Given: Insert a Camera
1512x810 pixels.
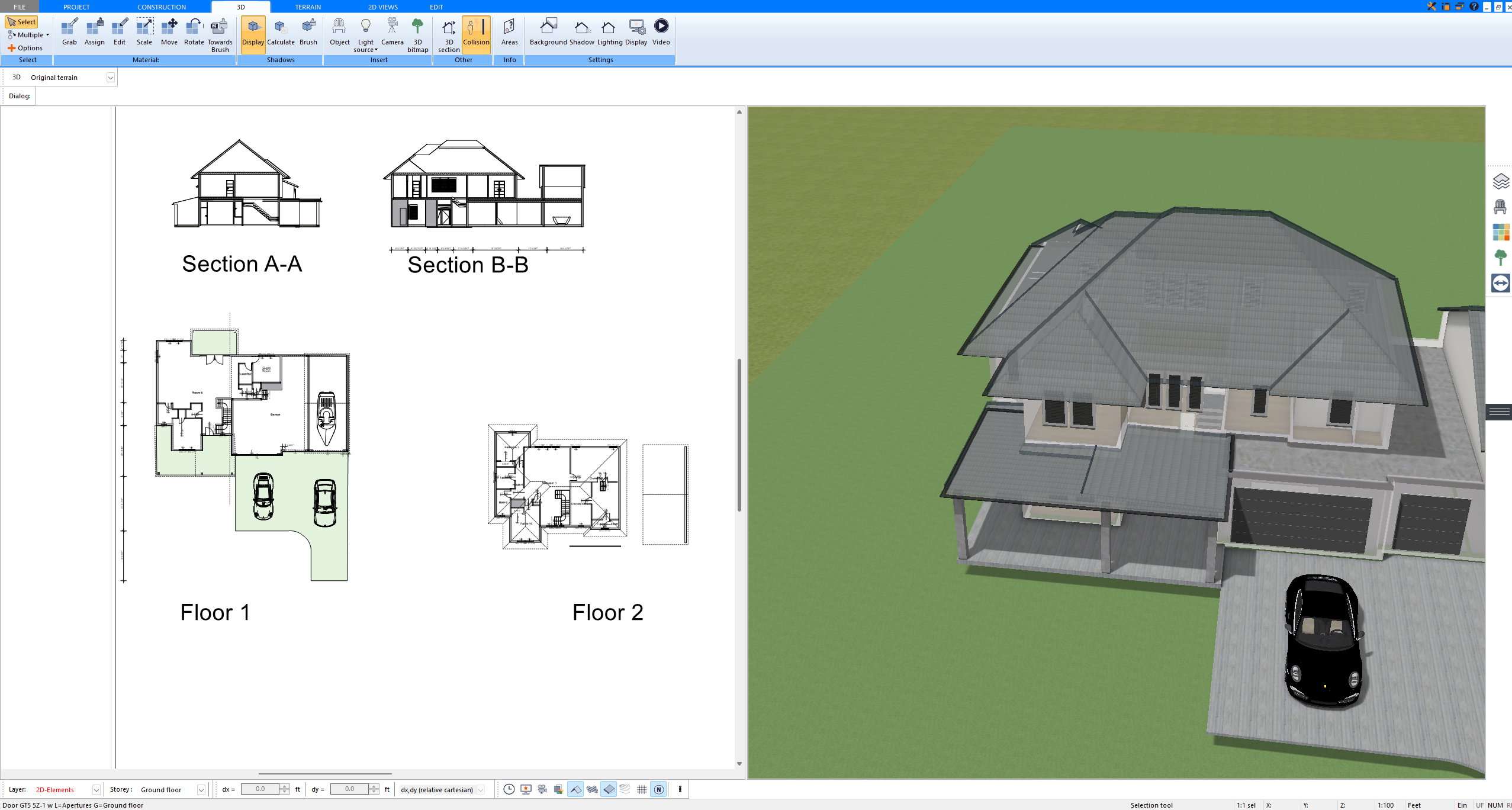Looking at the screenshot, I should pos(392,32).
